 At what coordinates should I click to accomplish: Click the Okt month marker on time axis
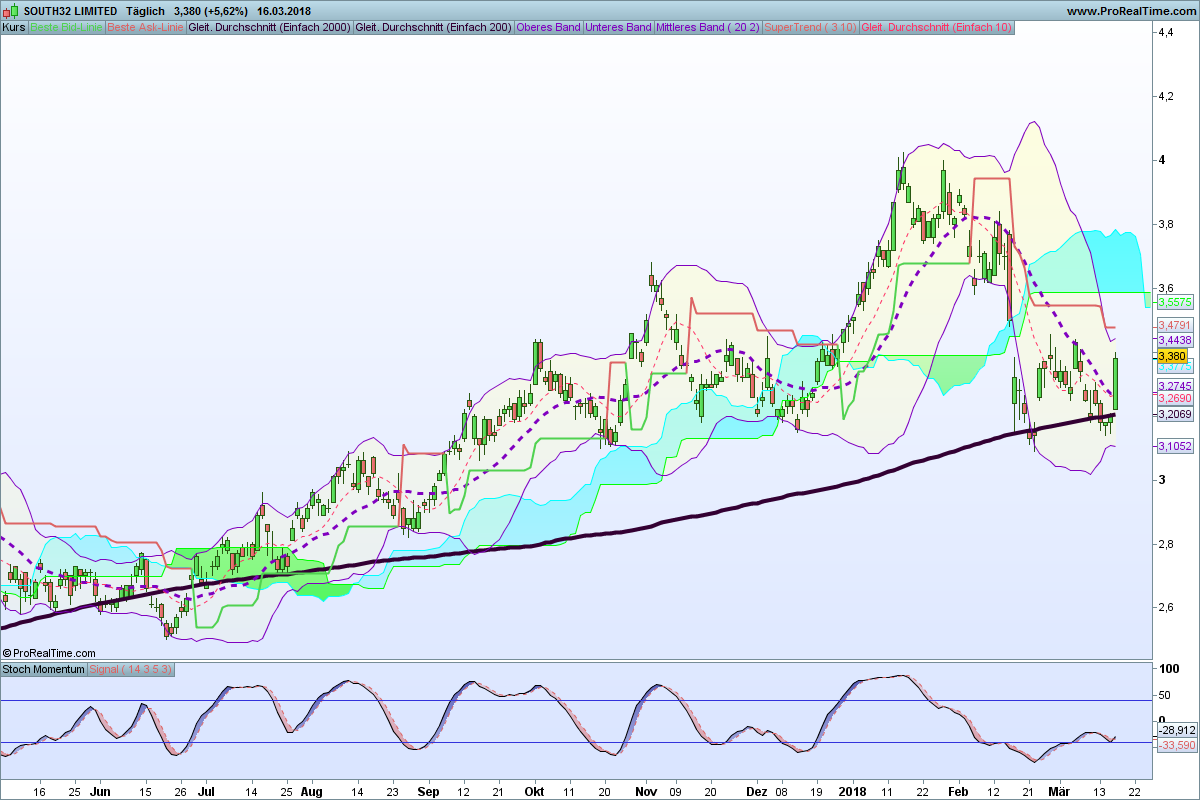534,790
